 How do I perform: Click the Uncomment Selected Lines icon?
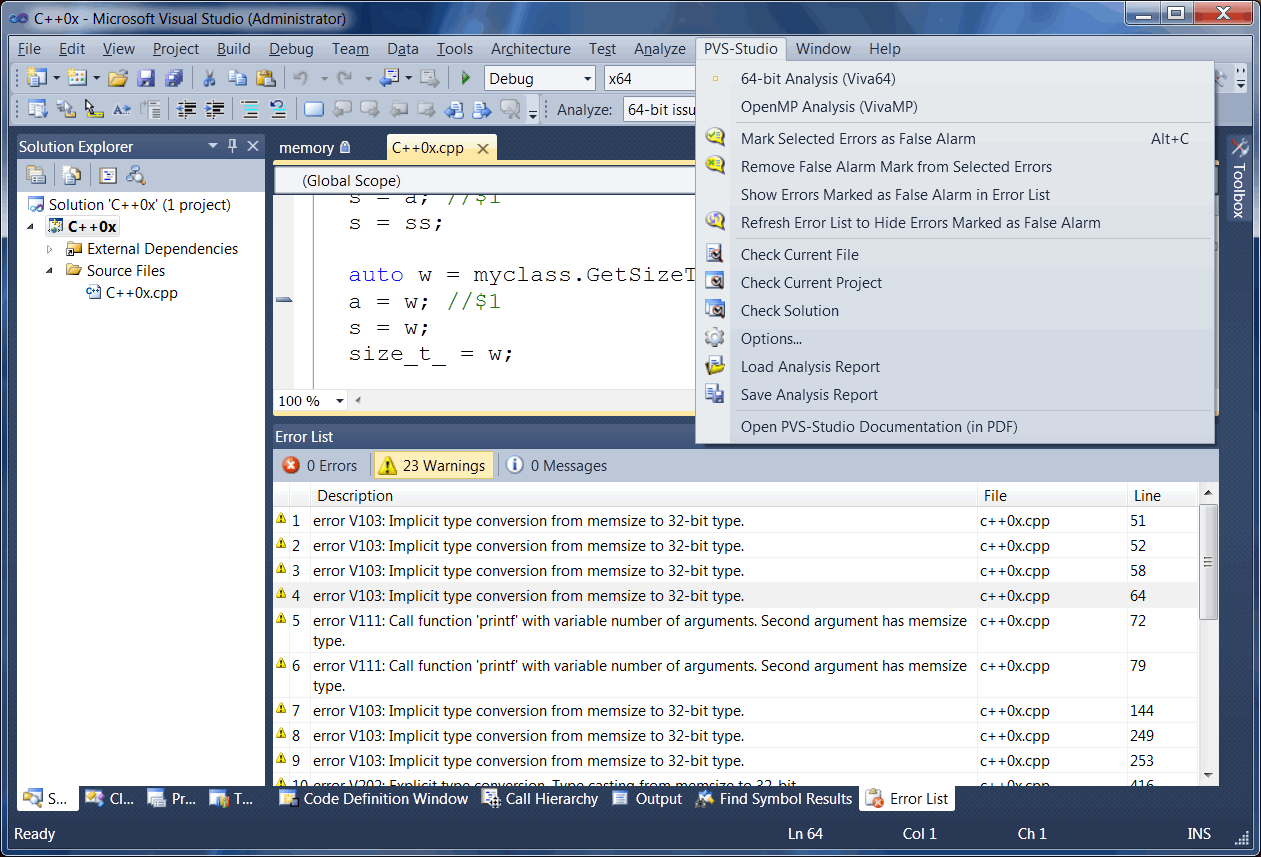click(278, 109)
